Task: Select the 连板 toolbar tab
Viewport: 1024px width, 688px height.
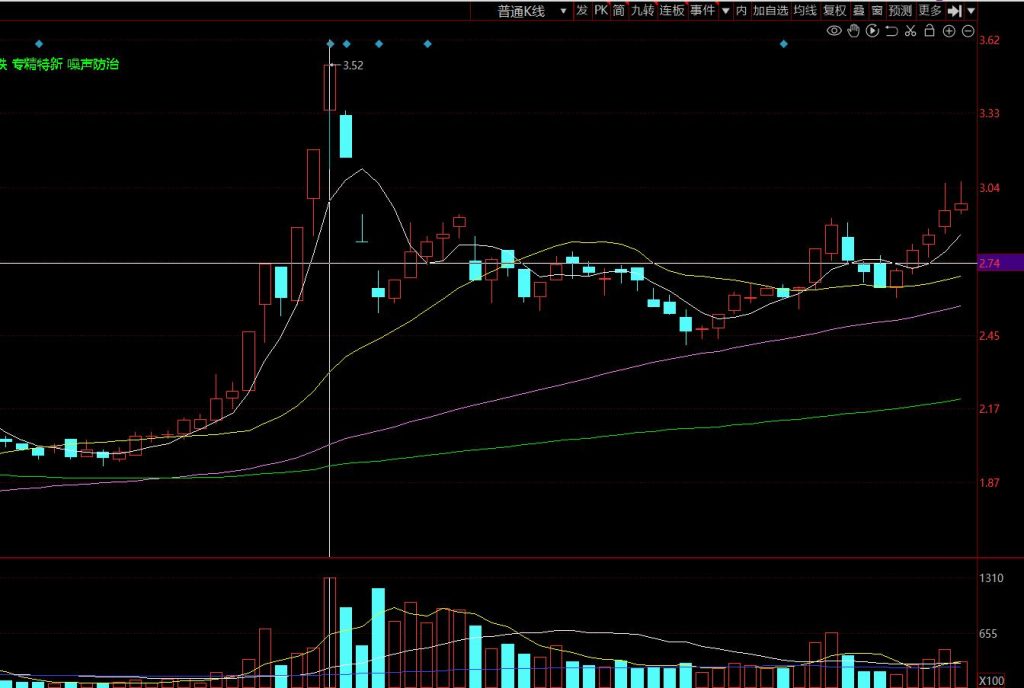Action: pyautogui.click(x=672, y=11)
